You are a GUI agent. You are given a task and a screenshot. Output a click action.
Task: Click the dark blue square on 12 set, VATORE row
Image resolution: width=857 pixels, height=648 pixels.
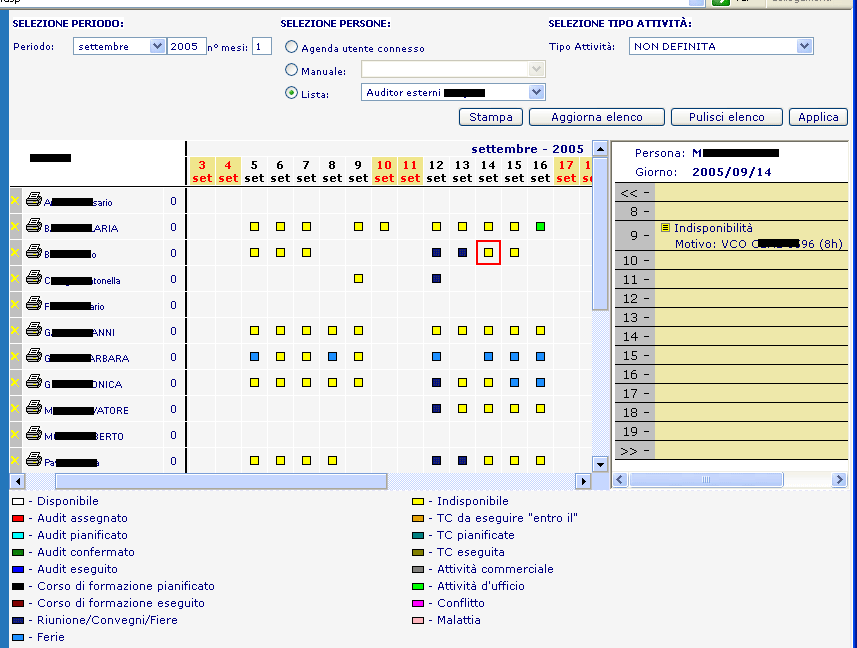(436, 409)
